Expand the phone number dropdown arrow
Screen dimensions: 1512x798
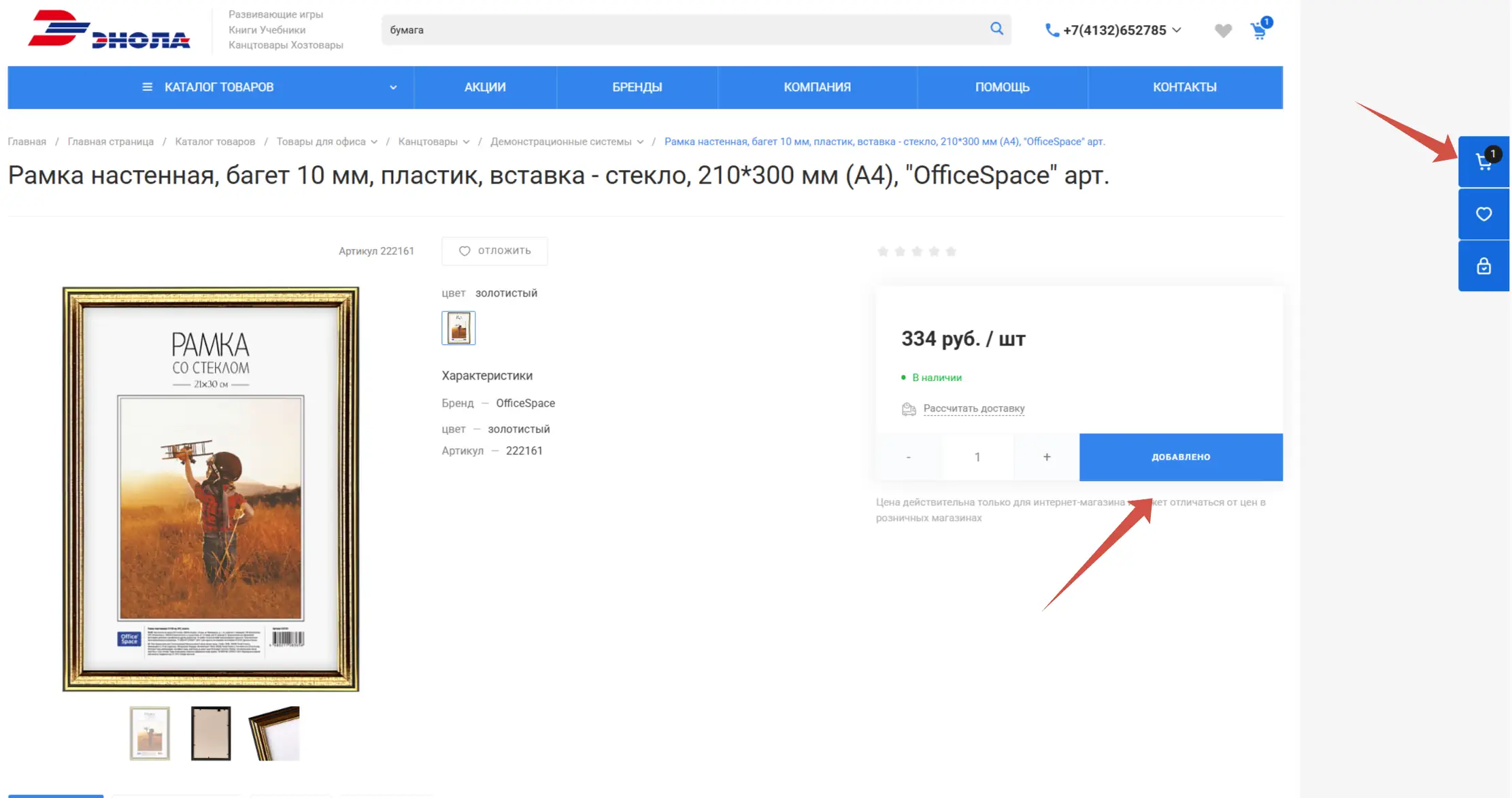[x=1177, y=30]
